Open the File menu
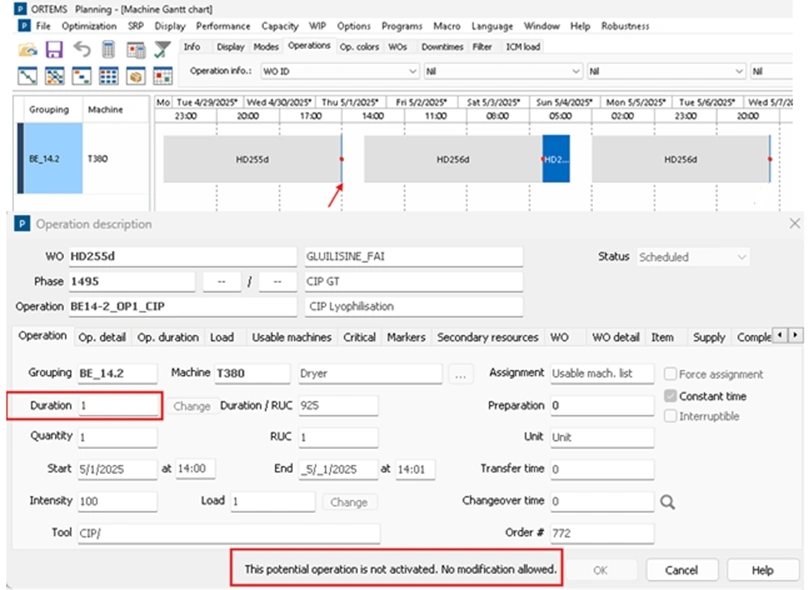 43,26
